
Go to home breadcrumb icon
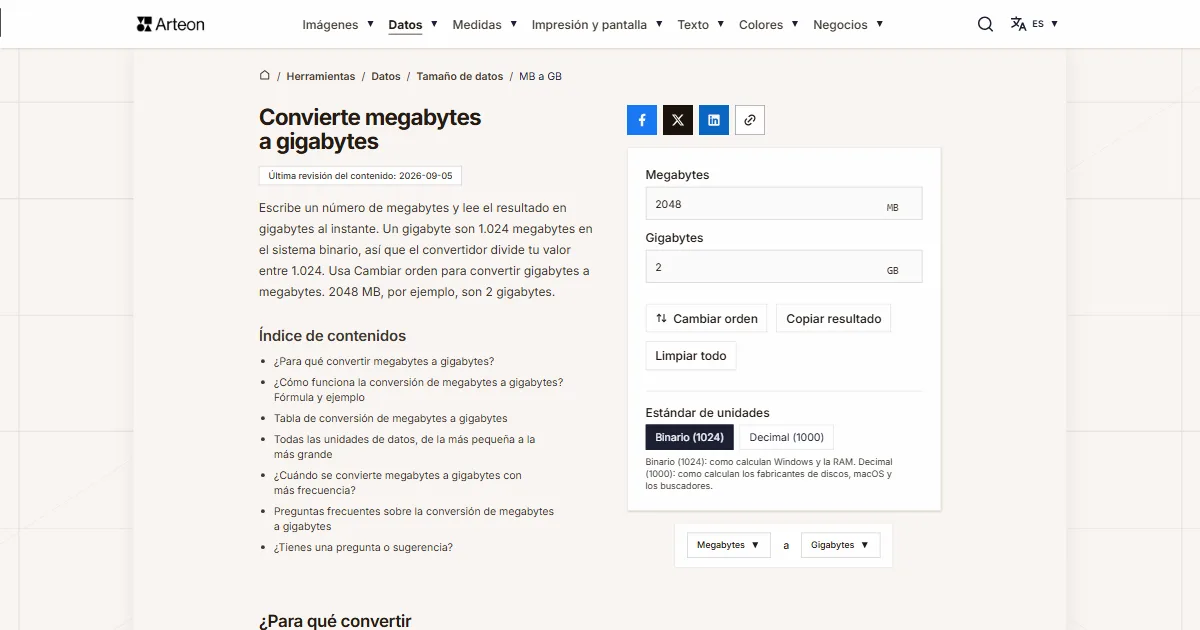[x=265, y=75]
